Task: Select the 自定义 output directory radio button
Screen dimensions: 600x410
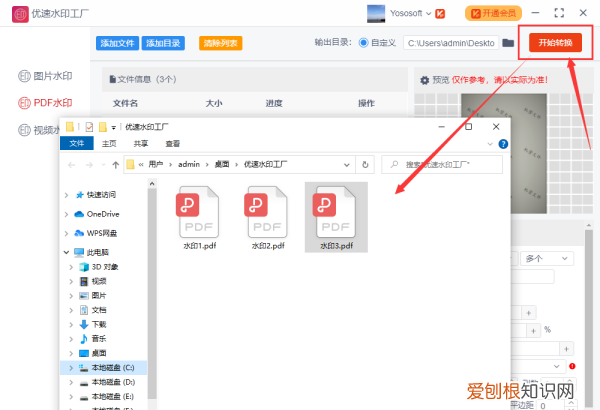Action: point(363,43)
